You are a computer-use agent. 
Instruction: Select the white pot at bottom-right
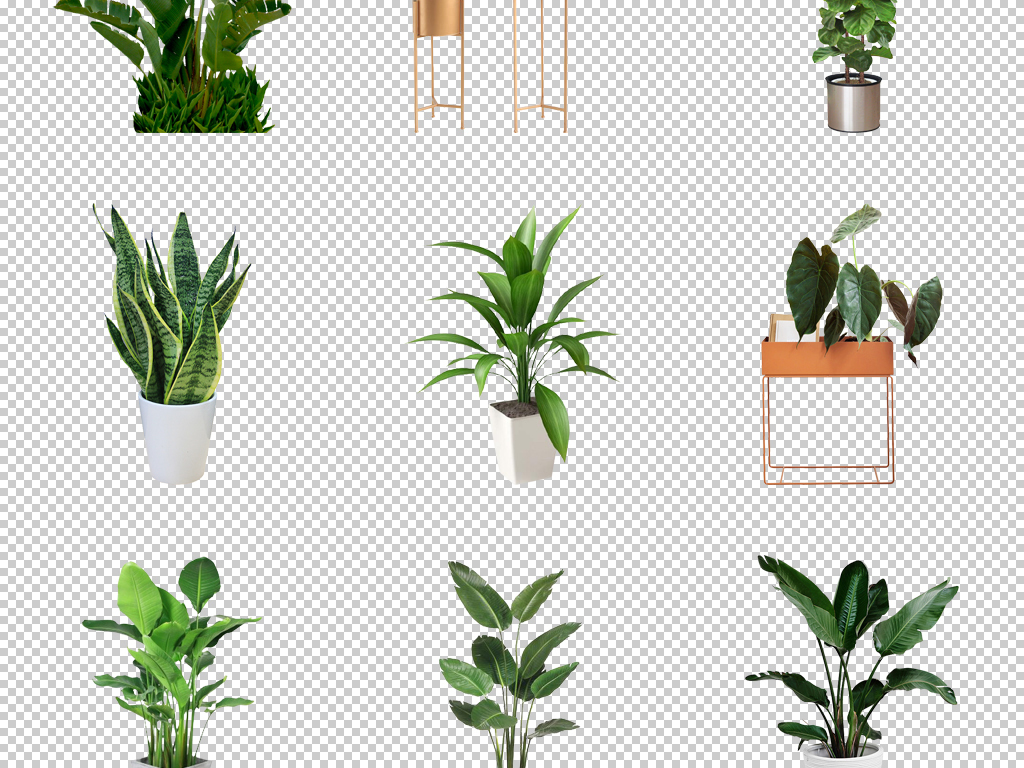[840, 758]
